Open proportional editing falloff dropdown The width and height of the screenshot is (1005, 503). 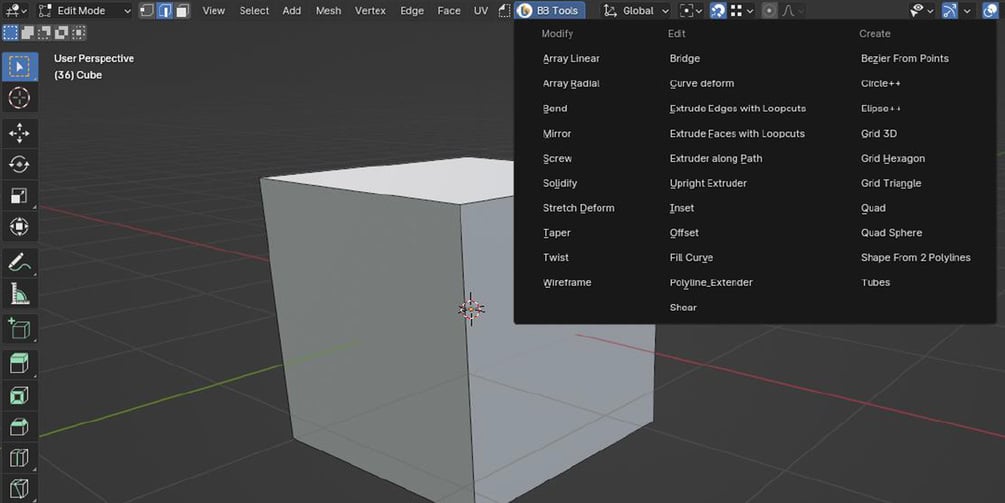pos(793,10)
